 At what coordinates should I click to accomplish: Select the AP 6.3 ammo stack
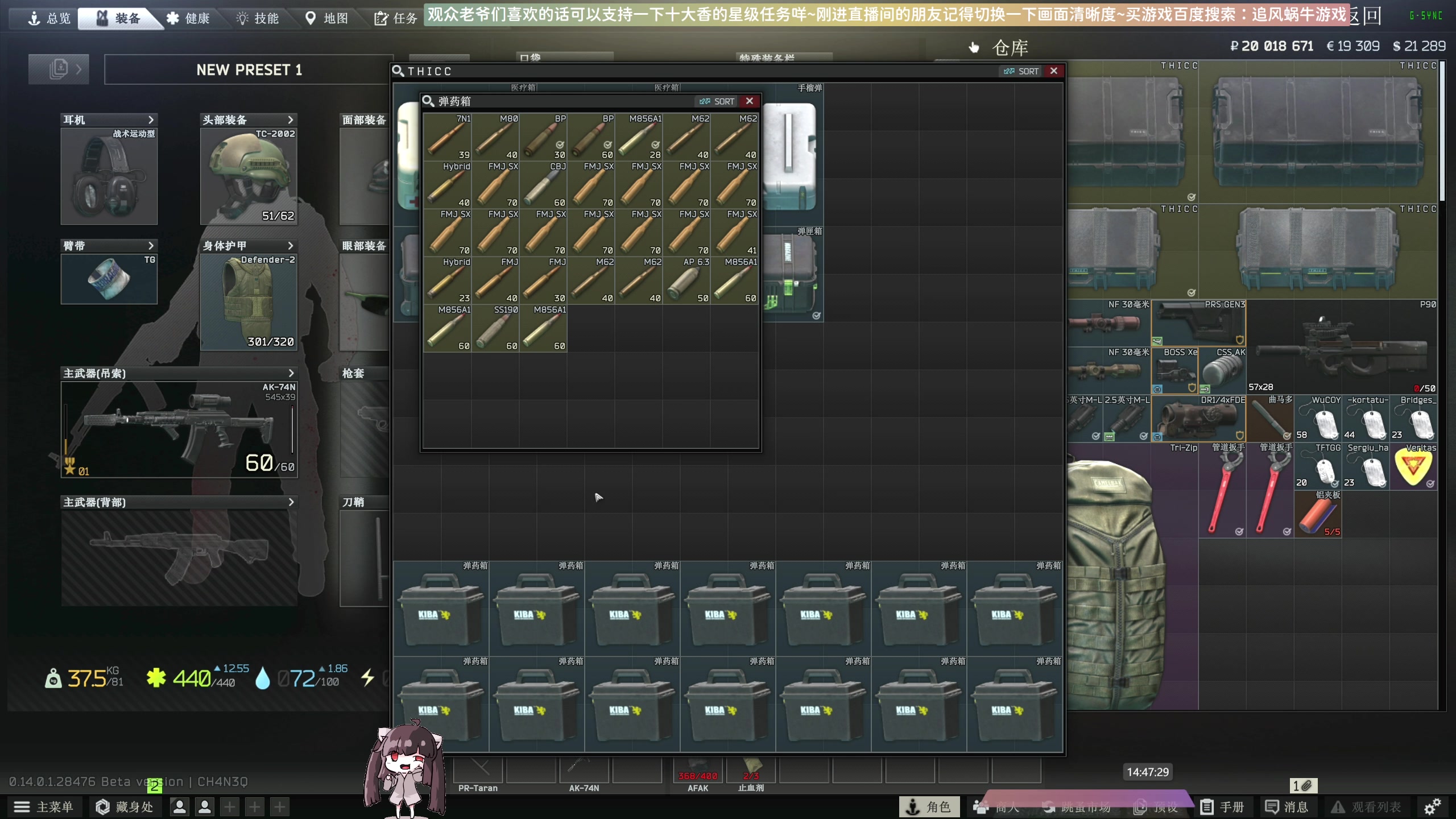coord(686,280)
